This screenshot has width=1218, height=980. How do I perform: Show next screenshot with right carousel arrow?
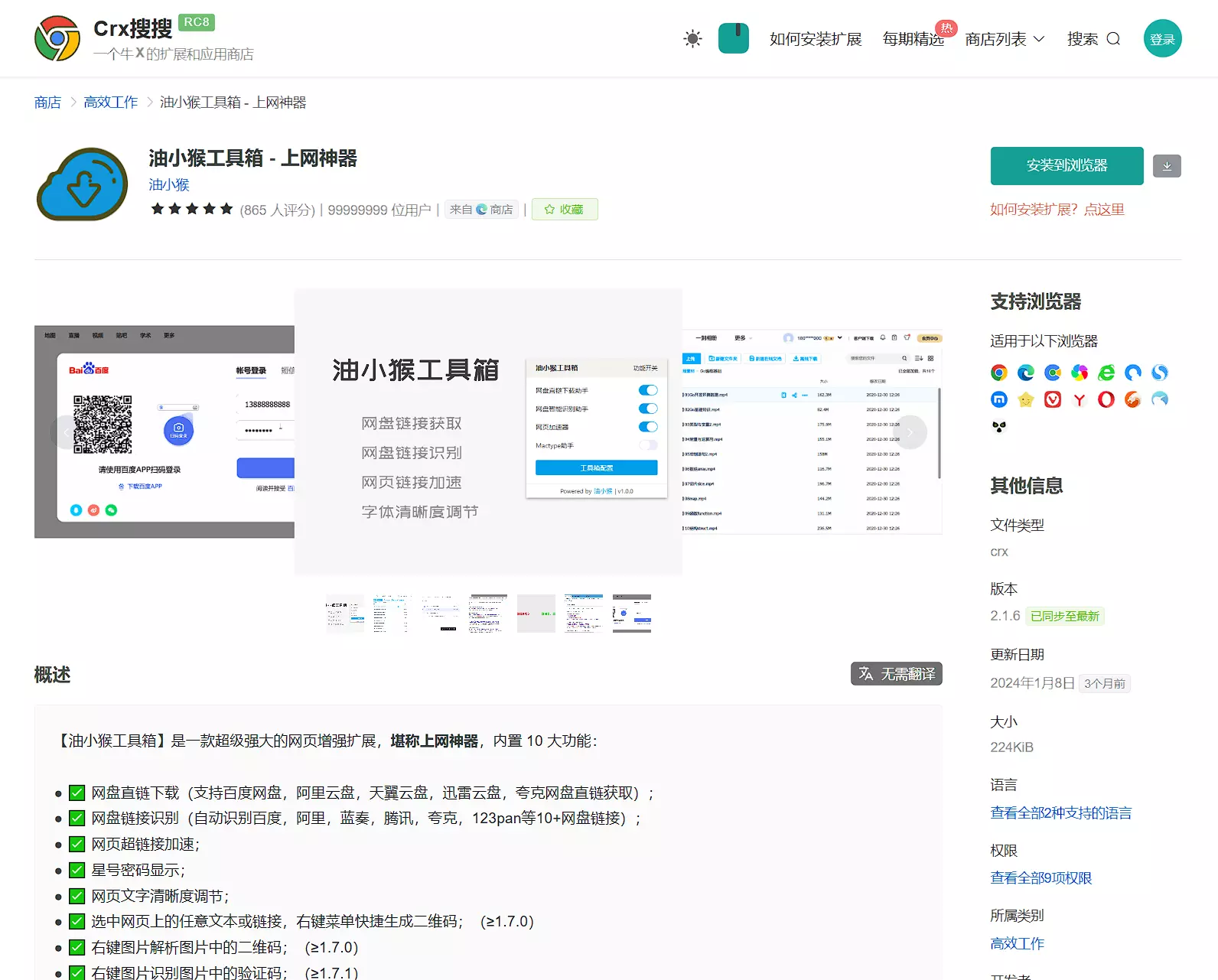[x=910, y=432]
